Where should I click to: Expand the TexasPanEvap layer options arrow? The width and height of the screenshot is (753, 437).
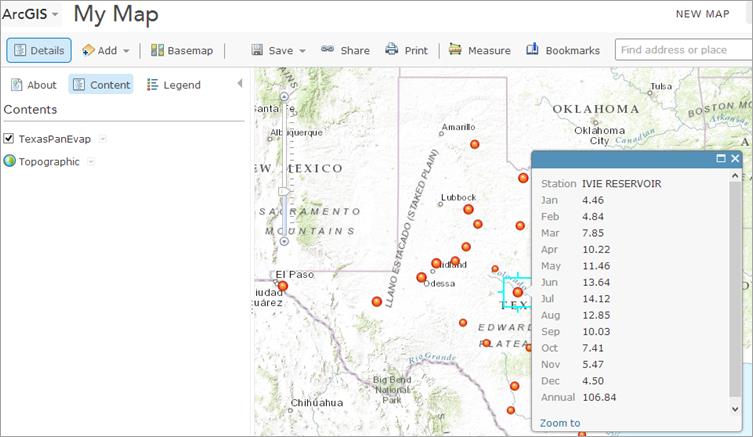pyautogui.click(x=103, y=139)
